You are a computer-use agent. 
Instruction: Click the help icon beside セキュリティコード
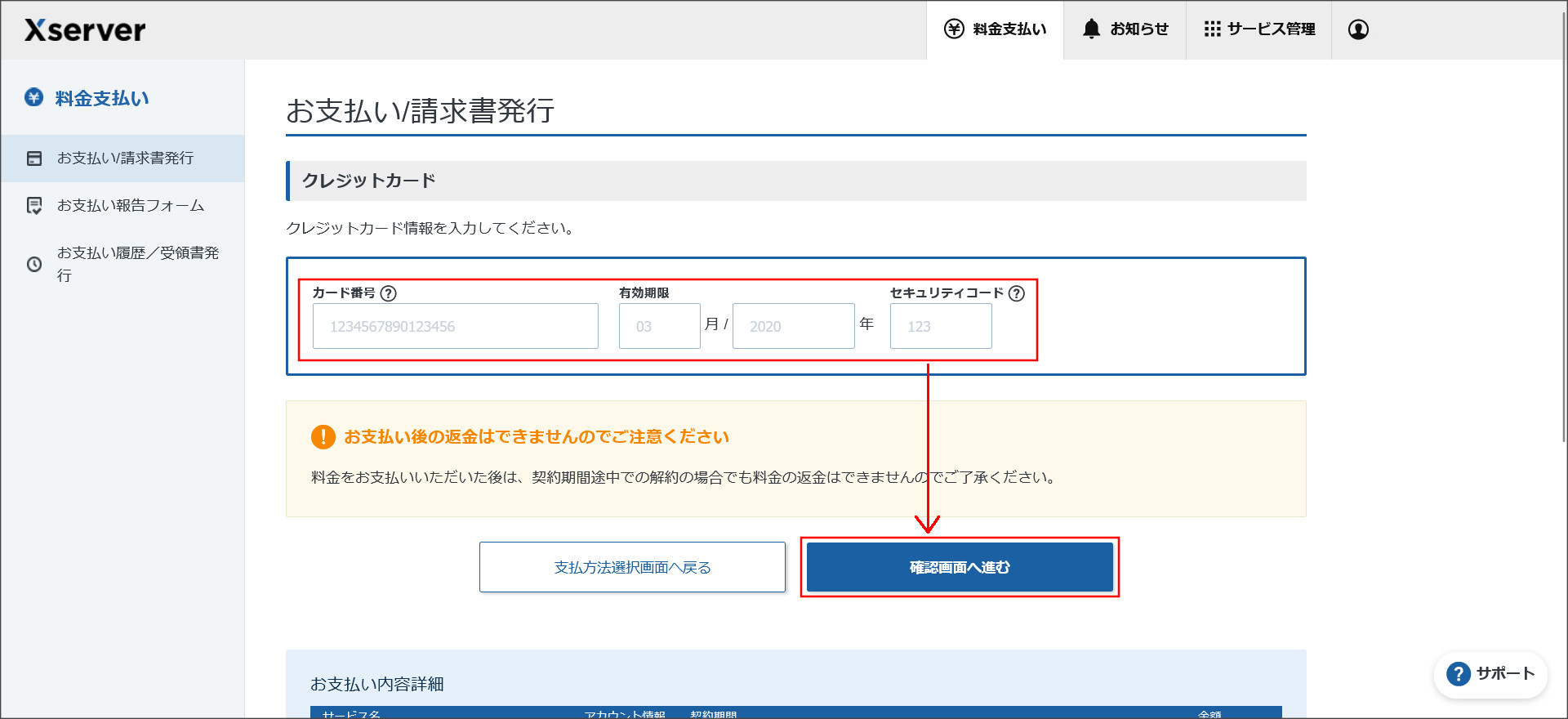1017,293
